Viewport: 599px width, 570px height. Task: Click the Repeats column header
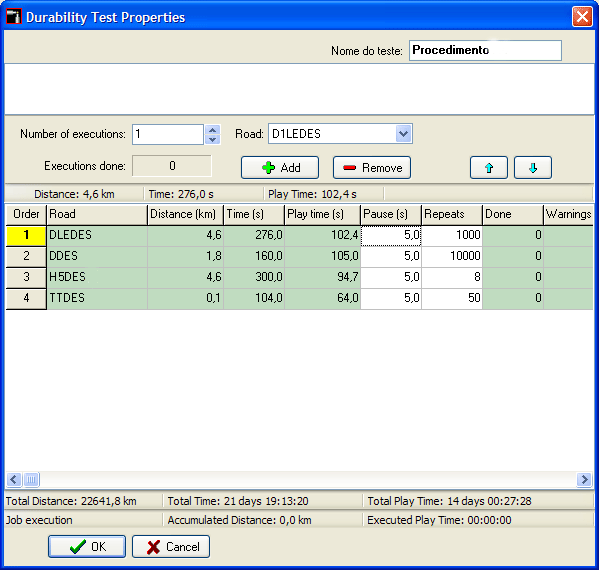point(452,214)
